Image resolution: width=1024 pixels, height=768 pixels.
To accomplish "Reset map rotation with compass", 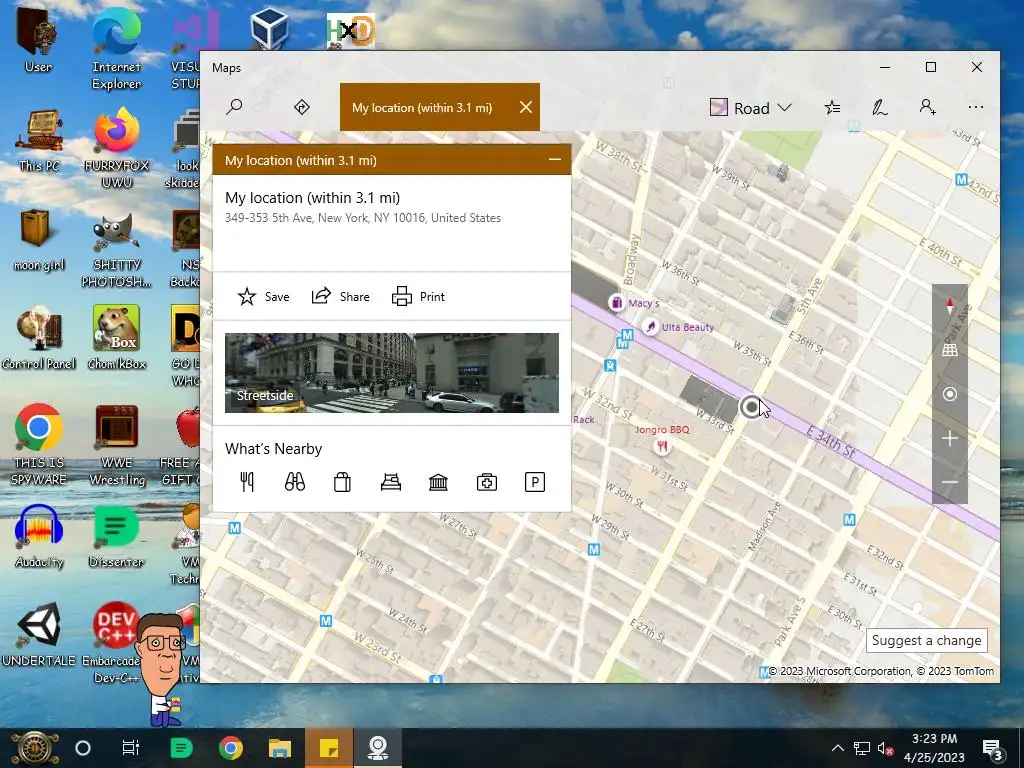I will pos(950,306).
